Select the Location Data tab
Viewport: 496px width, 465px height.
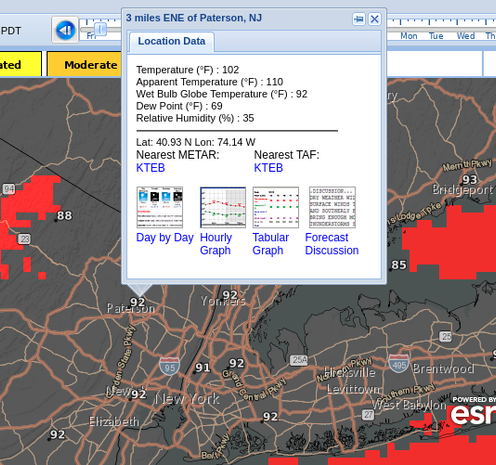pos(172,41)
